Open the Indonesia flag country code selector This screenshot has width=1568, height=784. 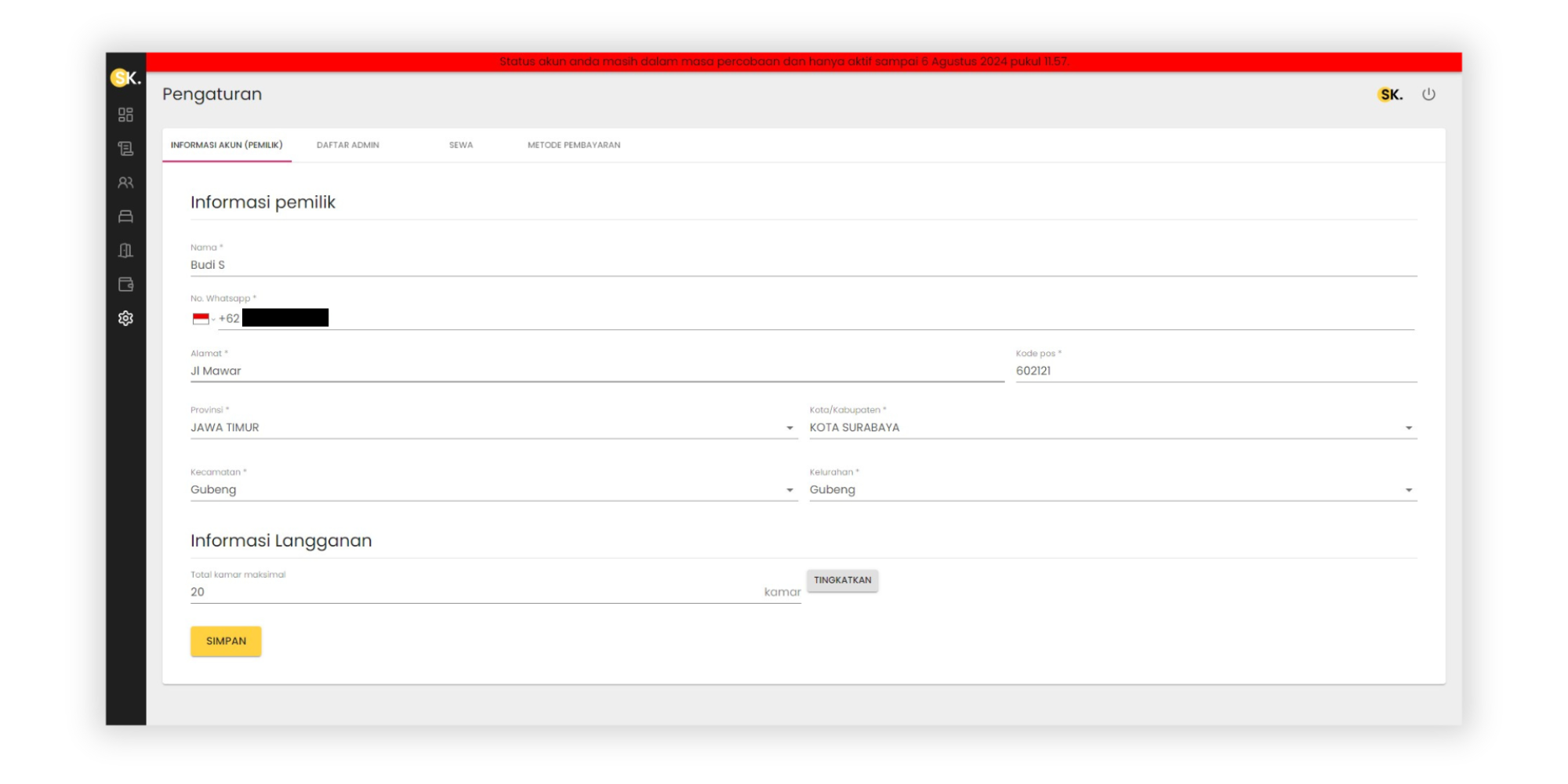click(x=203, y=319)
